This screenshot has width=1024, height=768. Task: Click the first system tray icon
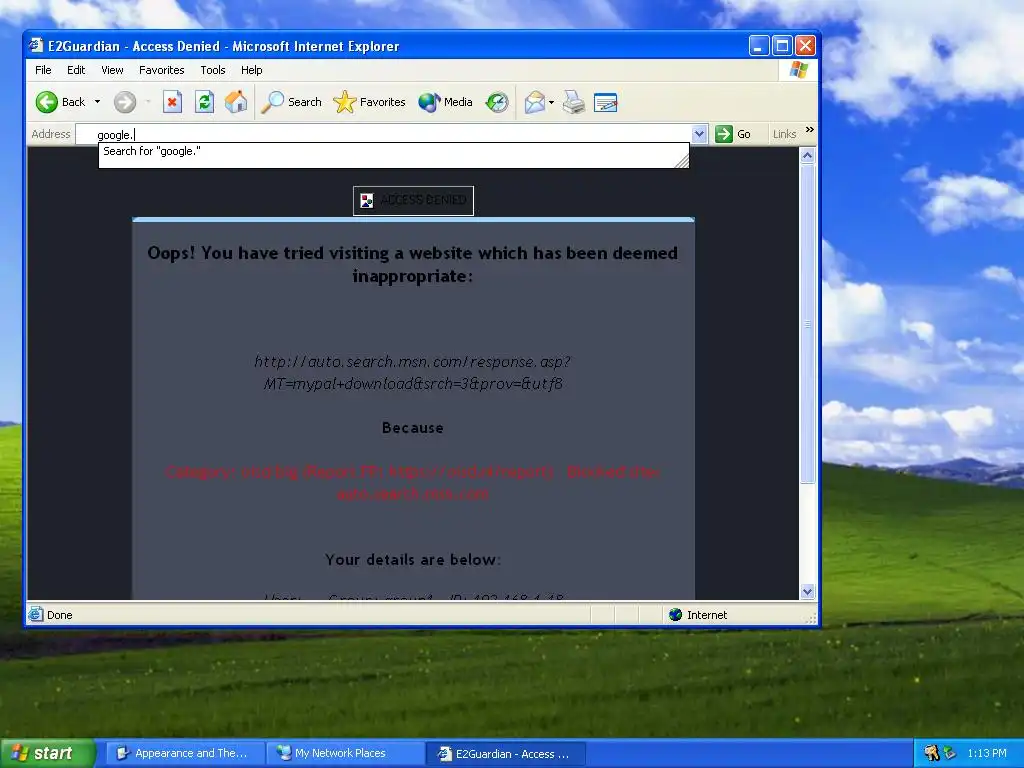coord(931,753)
